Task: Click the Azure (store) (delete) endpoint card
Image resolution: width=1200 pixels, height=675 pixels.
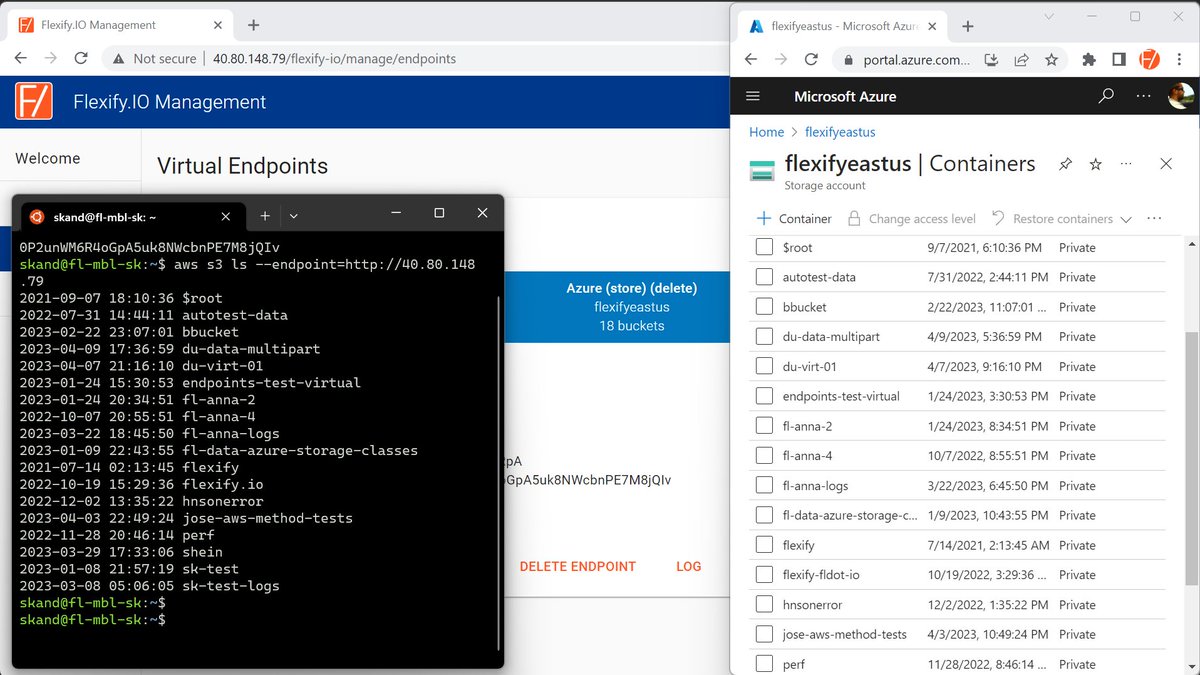Action: tap(617, 306)
